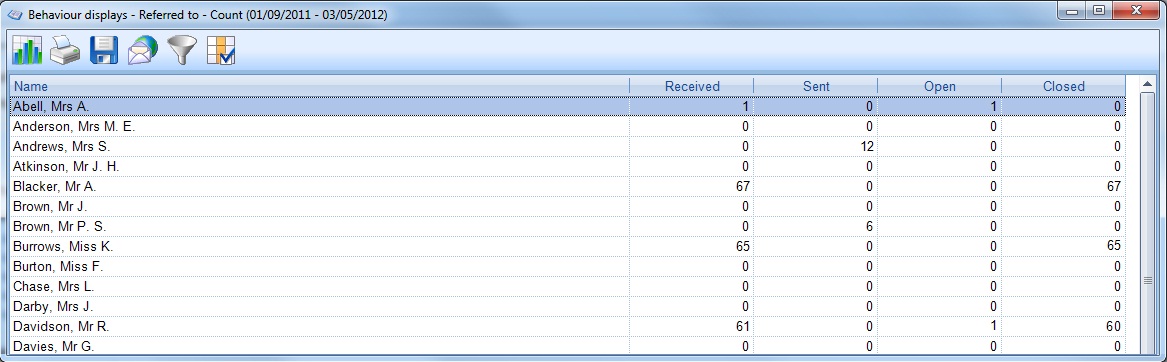Open the bar chart view icon
Screen dimensions: 1167x362
click(x=27, y=50)
